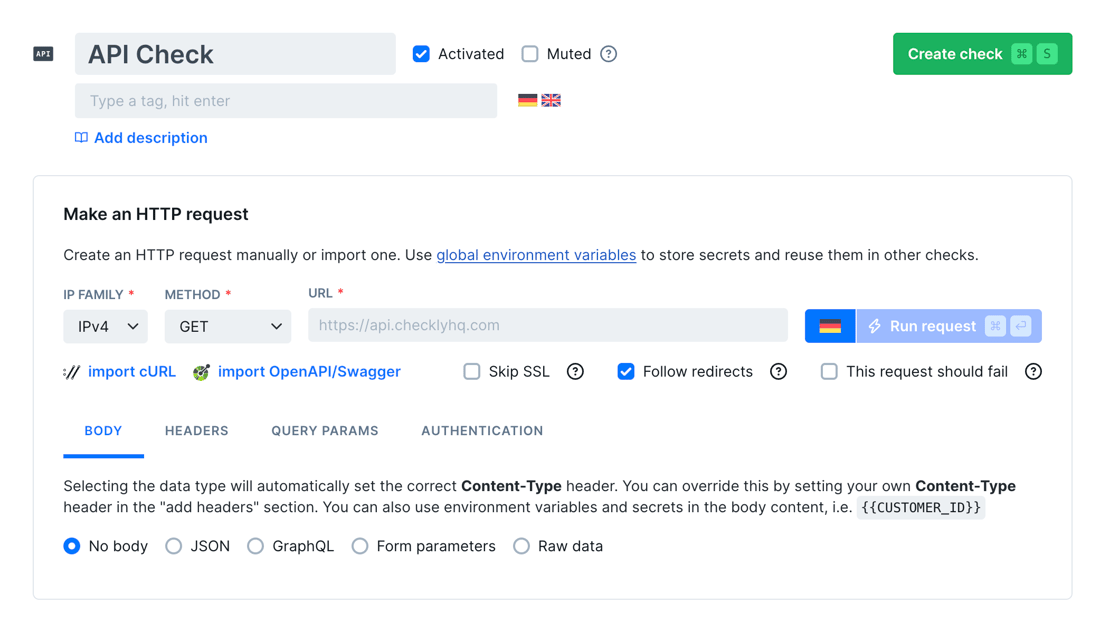Open the Authentication tab

point(482,431)
